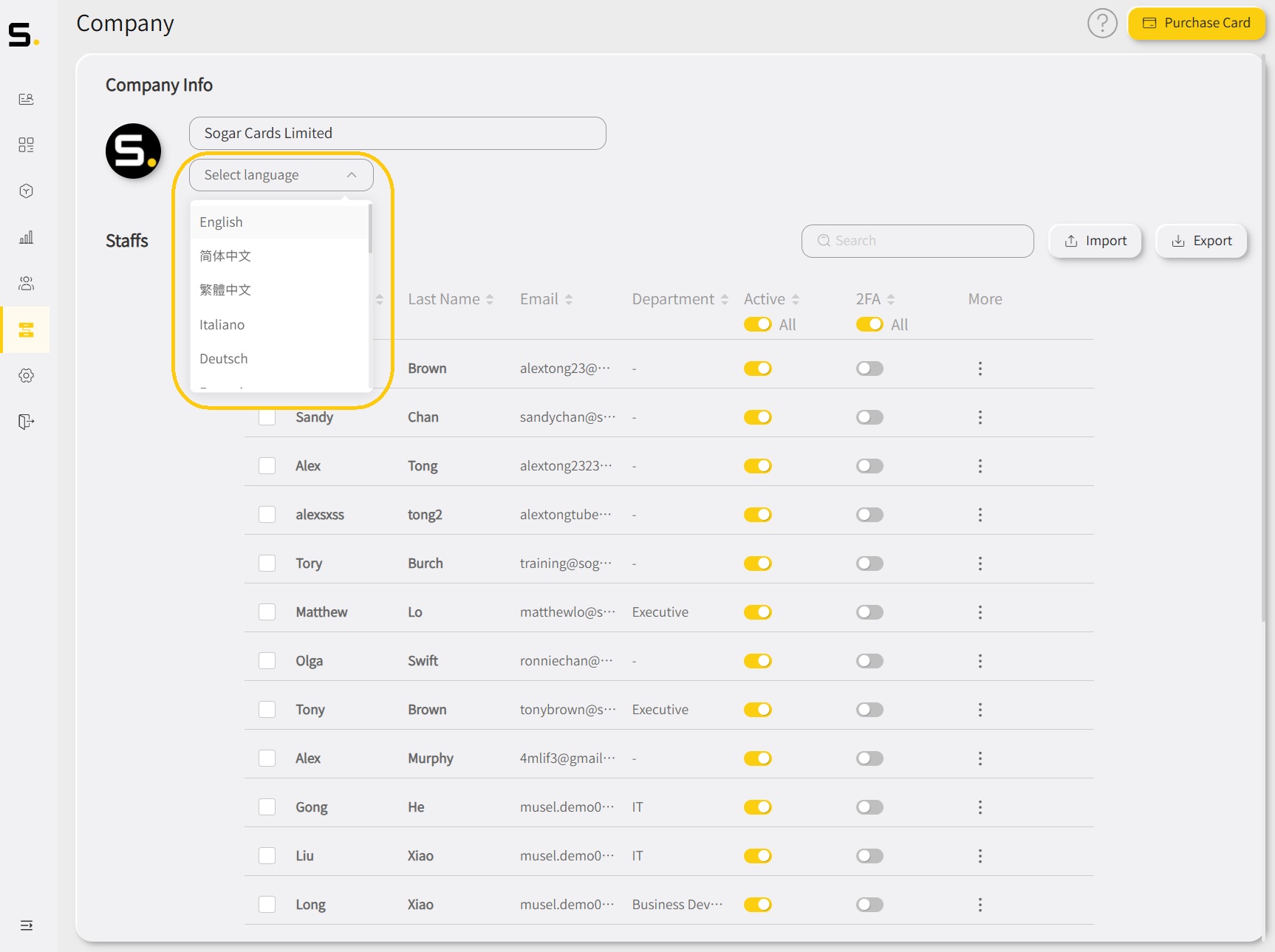Click the staff Search field
Viewport: 1275px width, 952px height.
pyautogui.click(x=917, y=241)
